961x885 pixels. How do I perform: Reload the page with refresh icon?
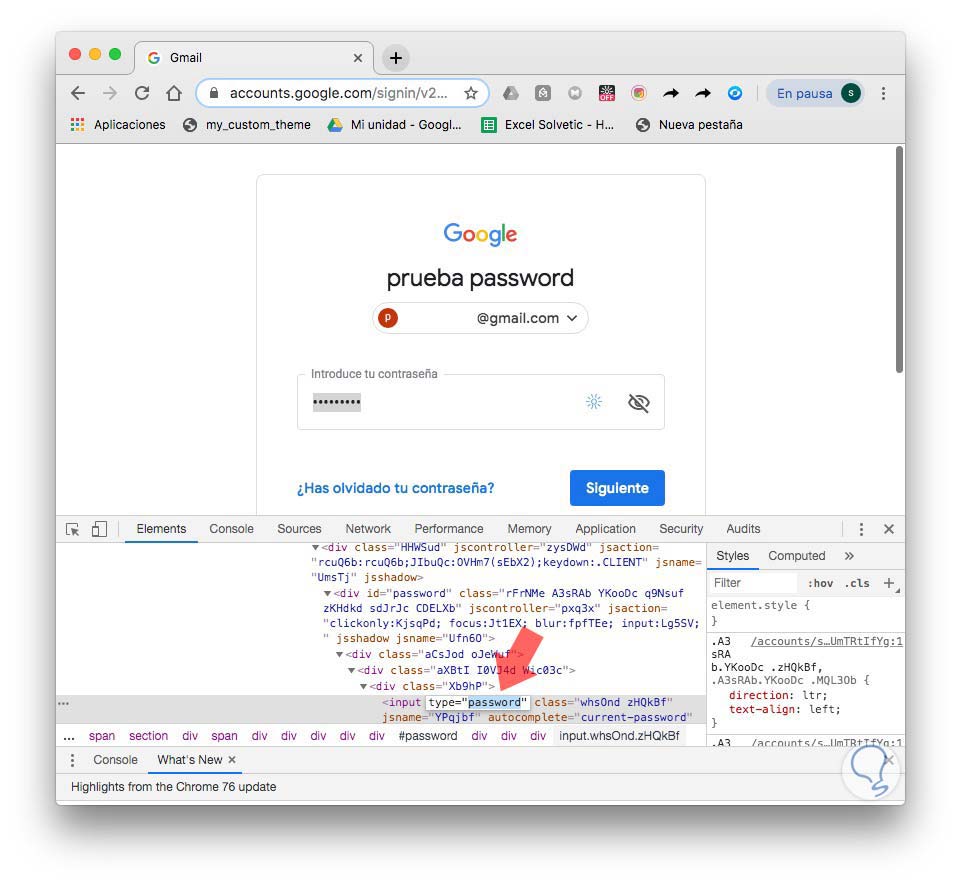pyautogui.click(x=142, y=93)
